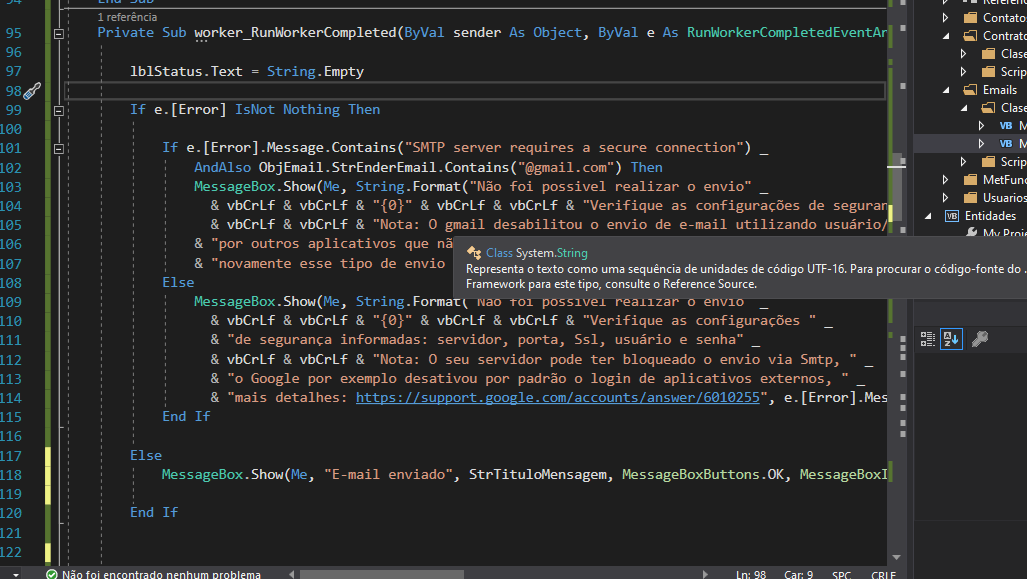The image size is (1027, 579).
Task: Expand the Usuarios folder node
Action: click(x=946, y=197)
